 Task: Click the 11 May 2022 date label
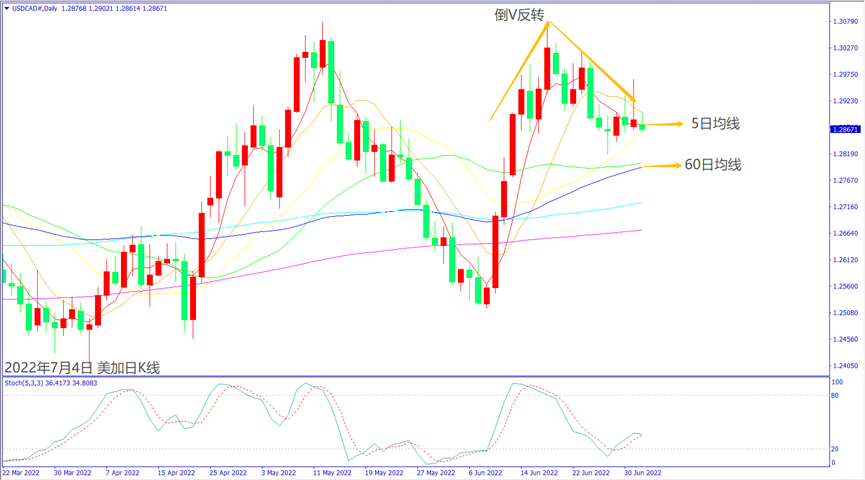point(332,472)
